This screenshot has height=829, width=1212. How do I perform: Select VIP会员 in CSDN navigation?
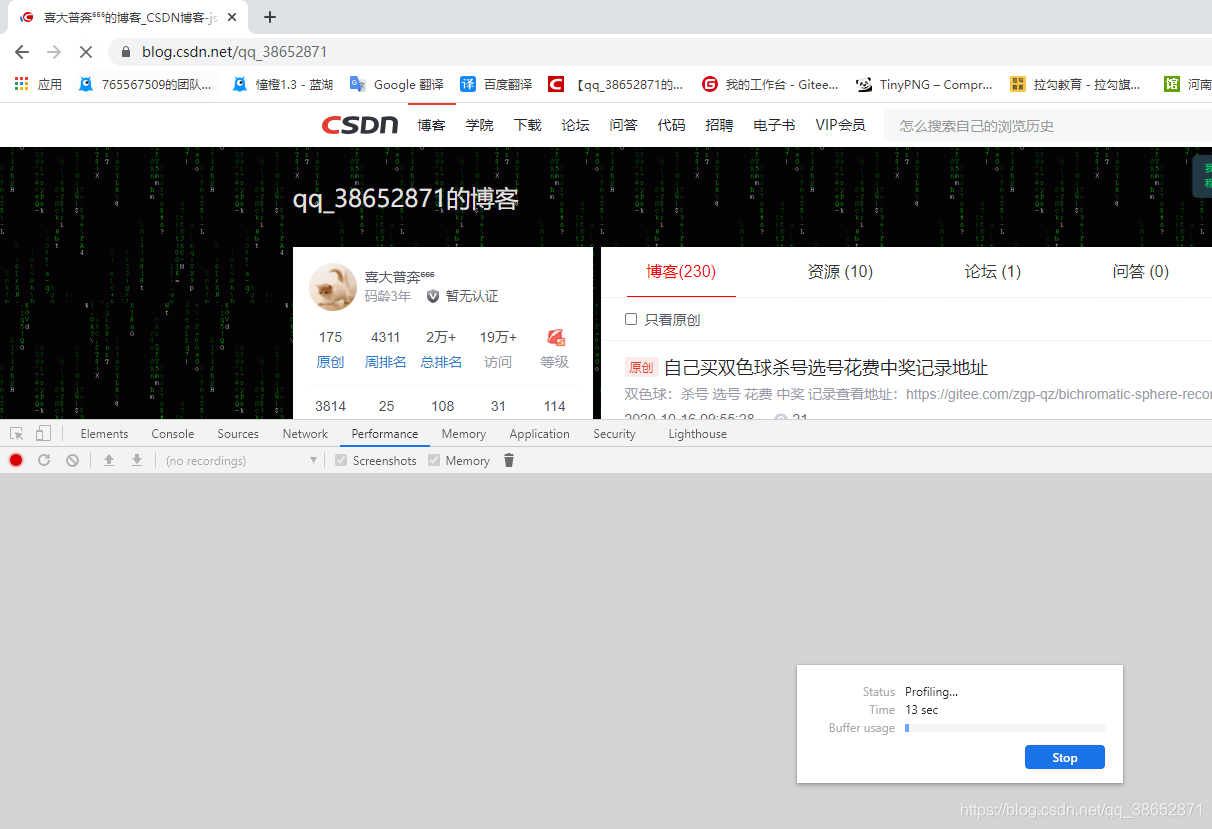click(840, 125)
